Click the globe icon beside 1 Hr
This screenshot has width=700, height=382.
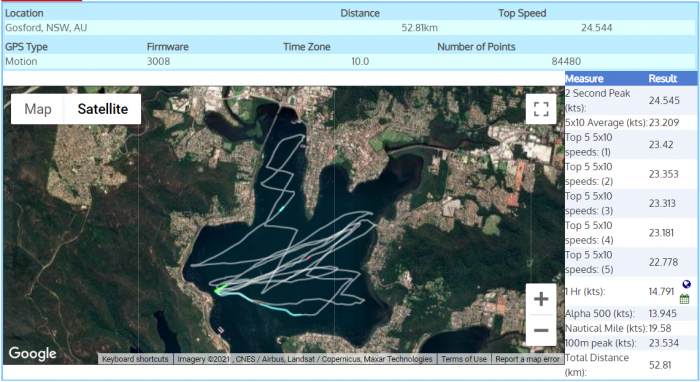pos(686,284)
